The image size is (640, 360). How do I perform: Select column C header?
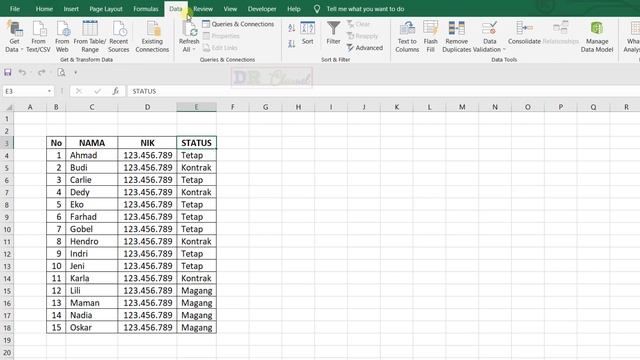point(92,107)
